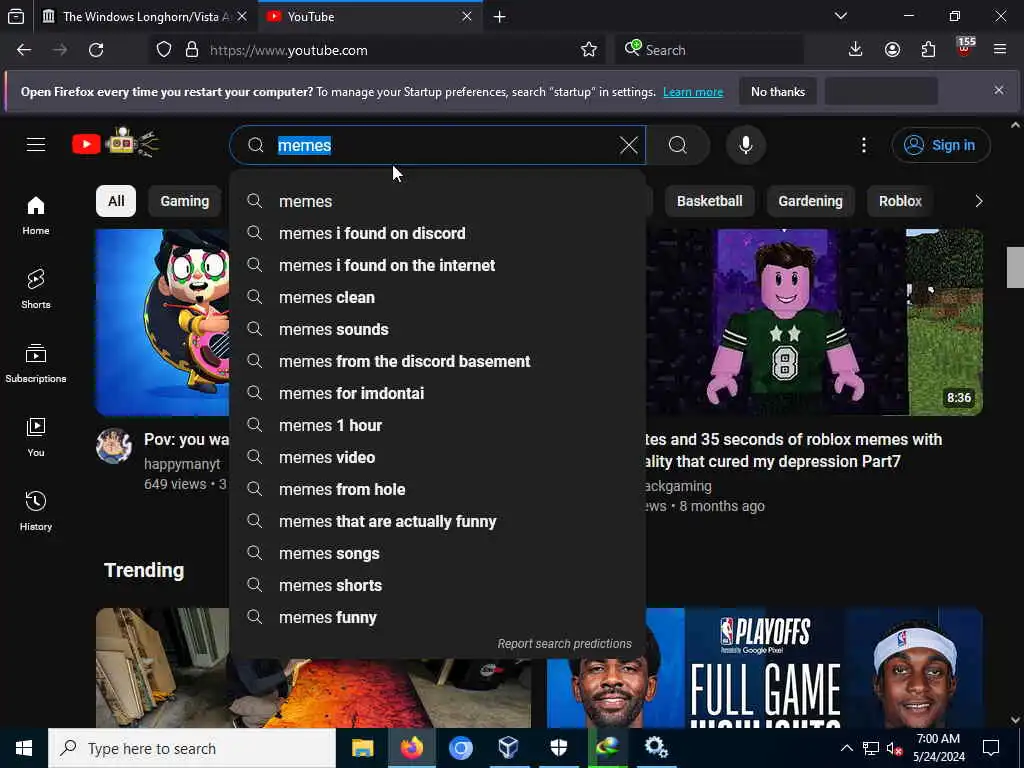Open File Explorer from the taskbar
Image resolution: width=1024 pixels, height=768 pixels.
[x=362, y=748]
